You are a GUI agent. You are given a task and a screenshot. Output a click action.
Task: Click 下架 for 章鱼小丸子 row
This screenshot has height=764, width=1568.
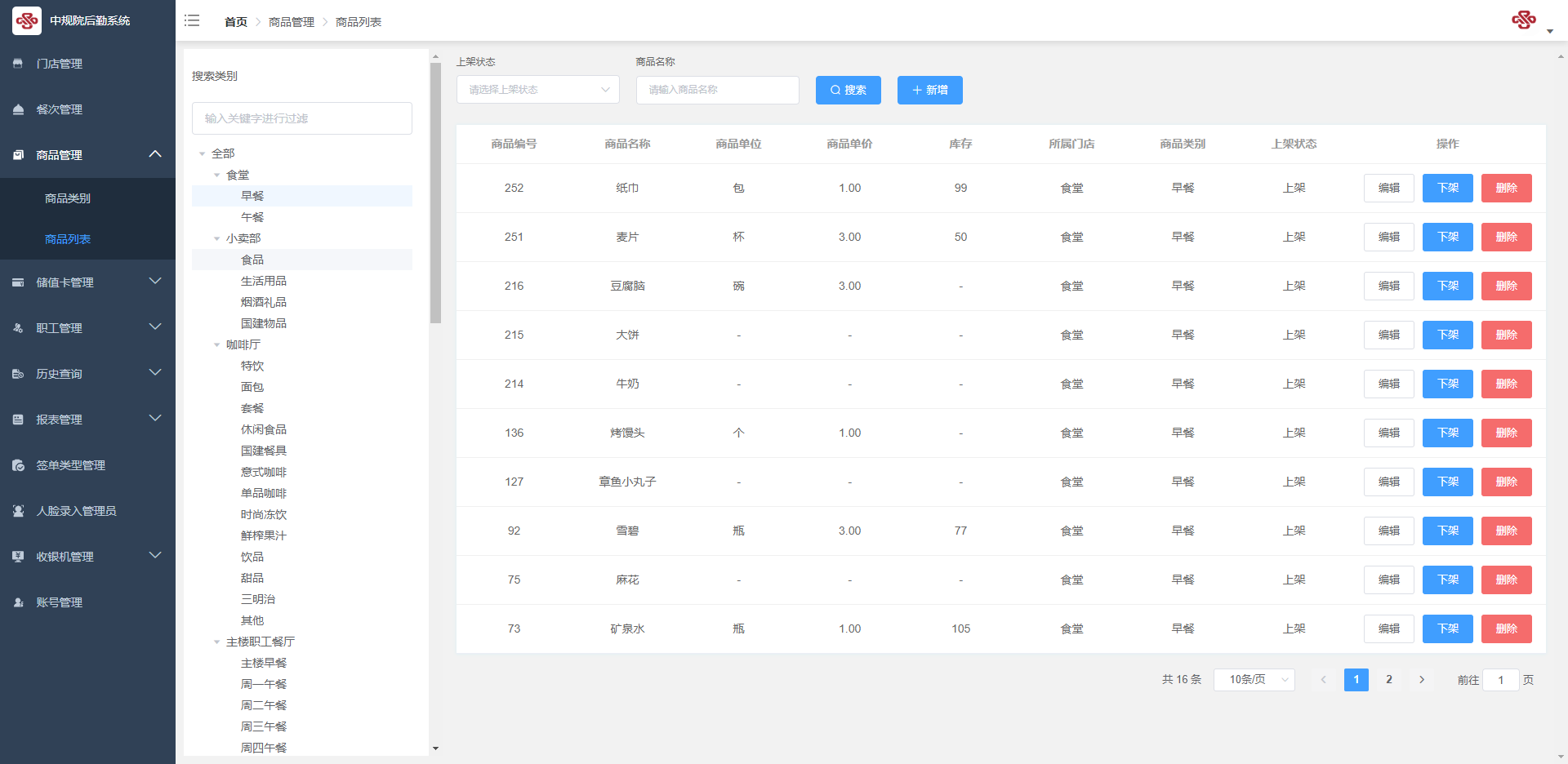pos(1448,482)
